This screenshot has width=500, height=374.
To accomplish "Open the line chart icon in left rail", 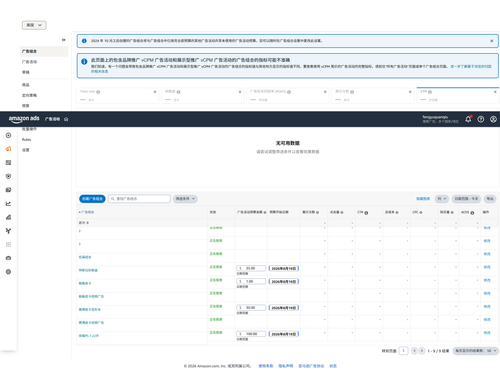I will (8, 204).
